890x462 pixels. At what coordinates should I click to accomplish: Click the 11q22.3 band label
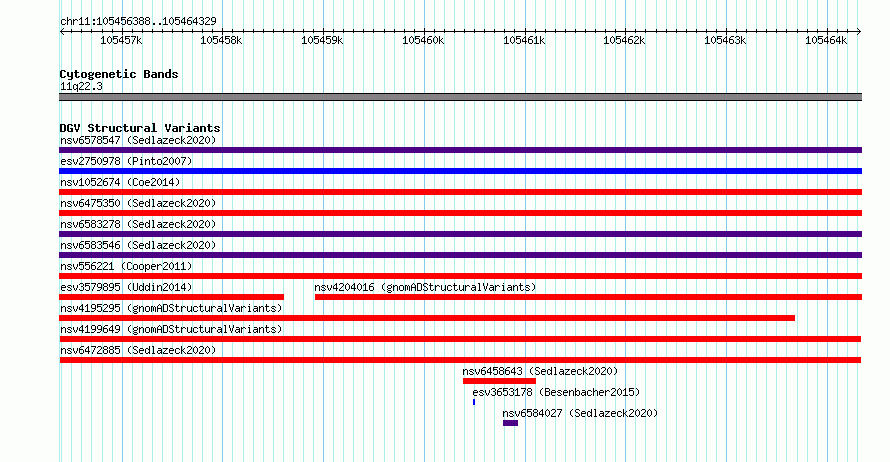pyautogui.click(x=81, y=86)
